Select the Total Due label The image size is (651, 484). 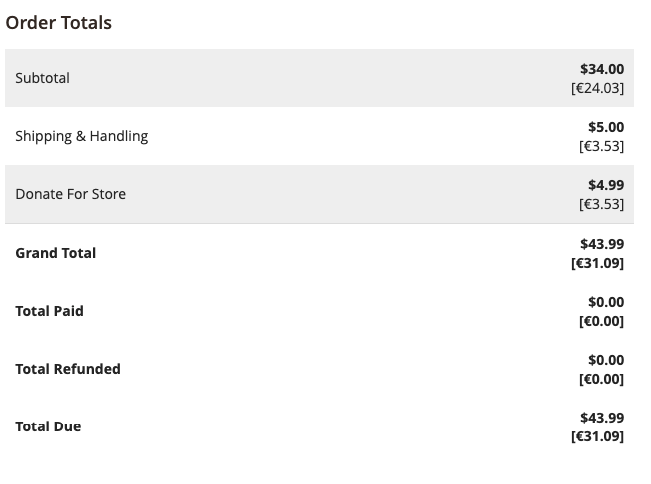[48, 426]
